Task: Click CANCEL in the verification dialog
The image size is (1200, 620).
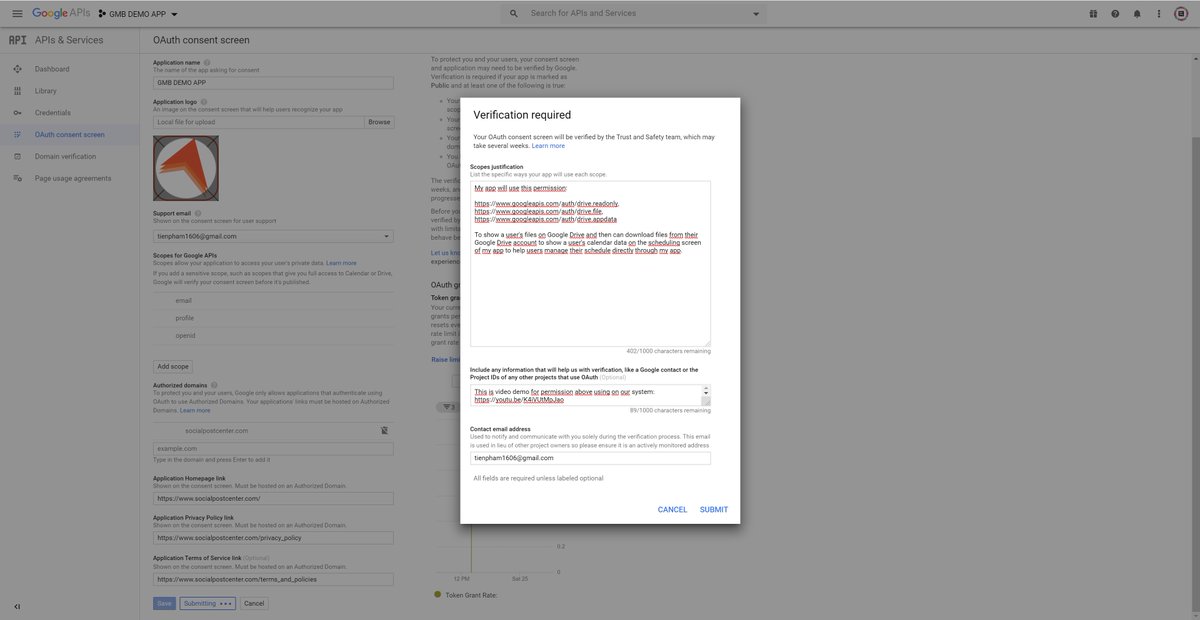Action: [x=672, y=510]
